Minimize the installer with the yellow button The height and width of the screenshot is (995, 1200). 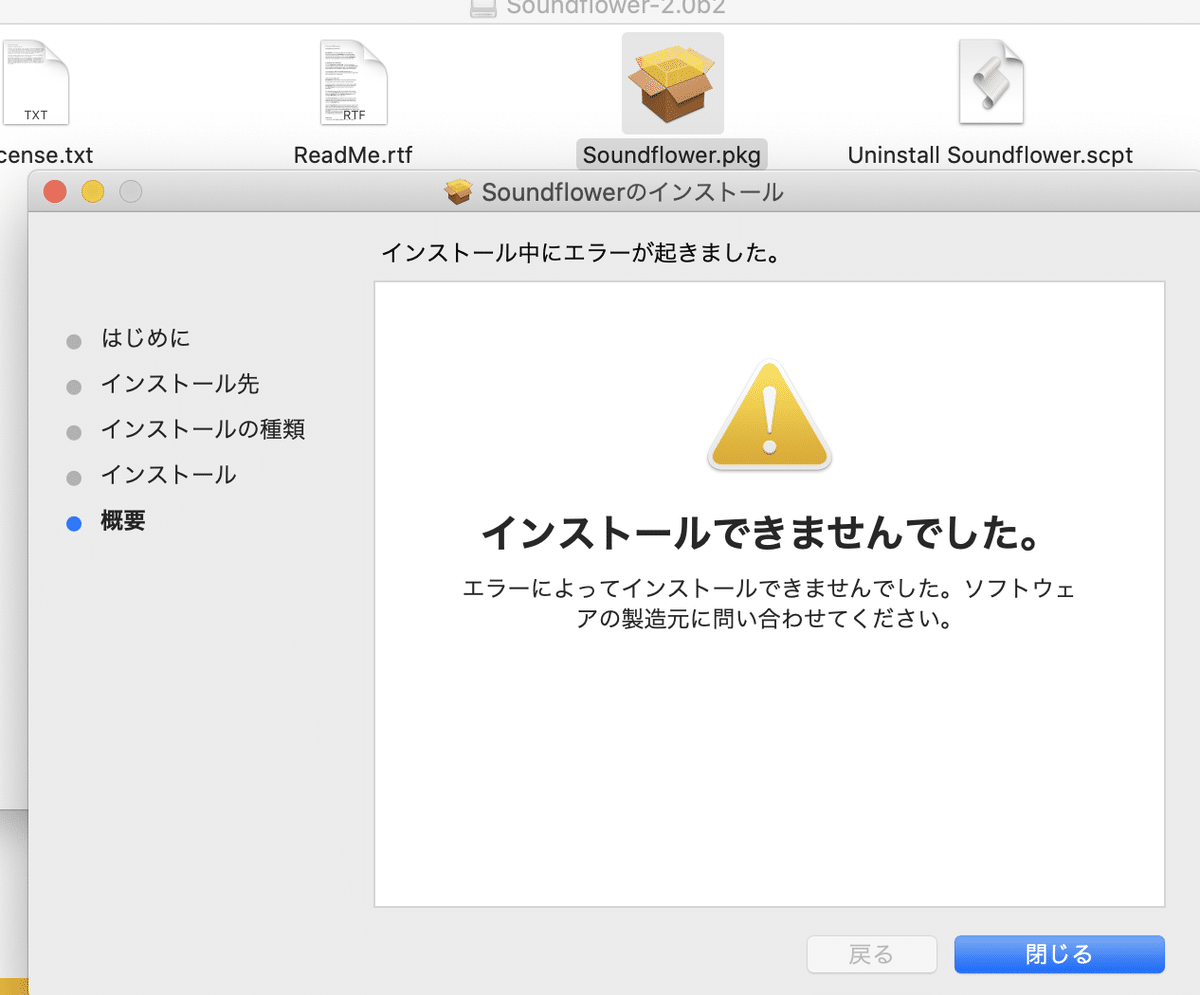93,191
